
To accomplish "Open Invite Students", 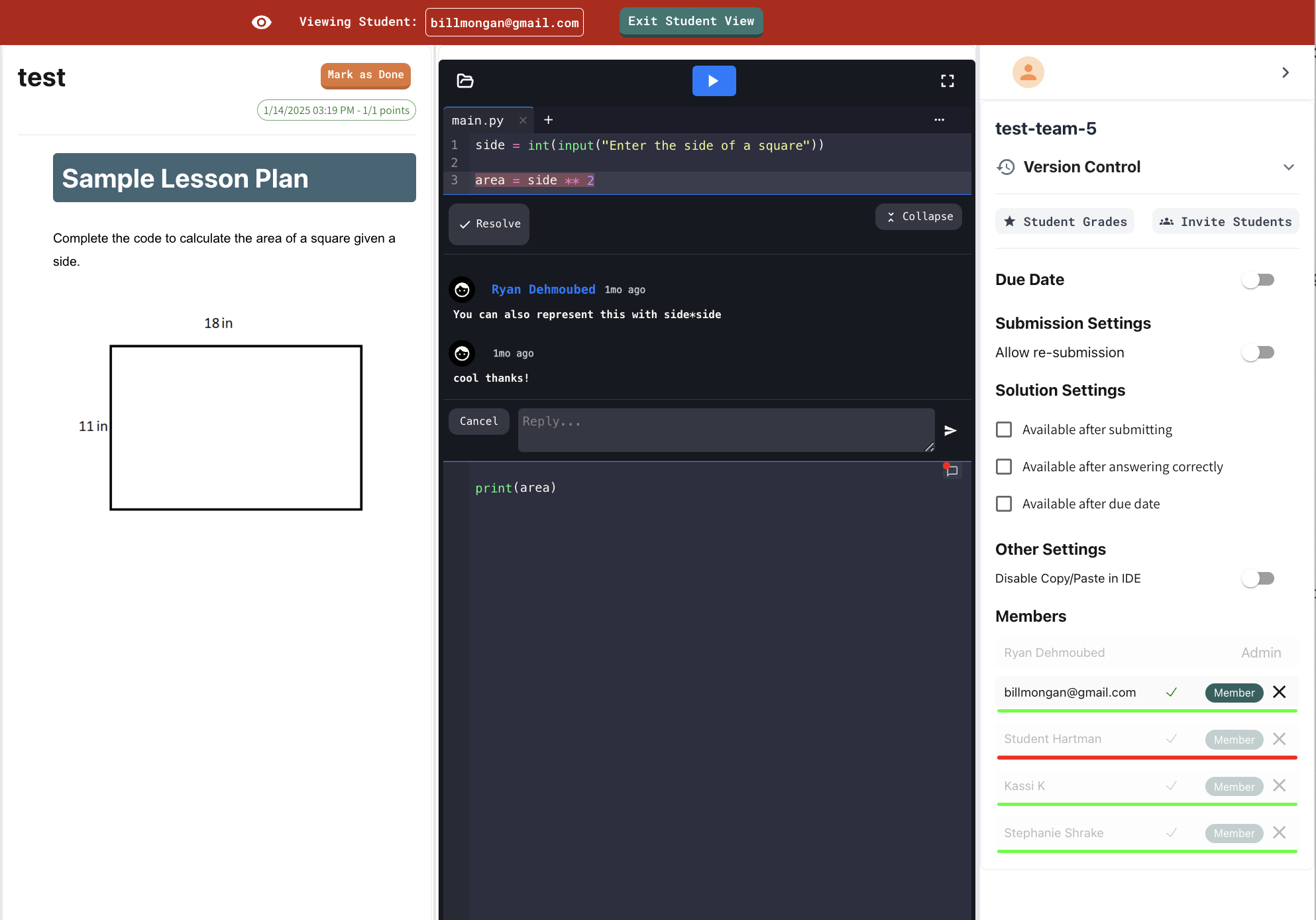I will (x=1225, y=221).
